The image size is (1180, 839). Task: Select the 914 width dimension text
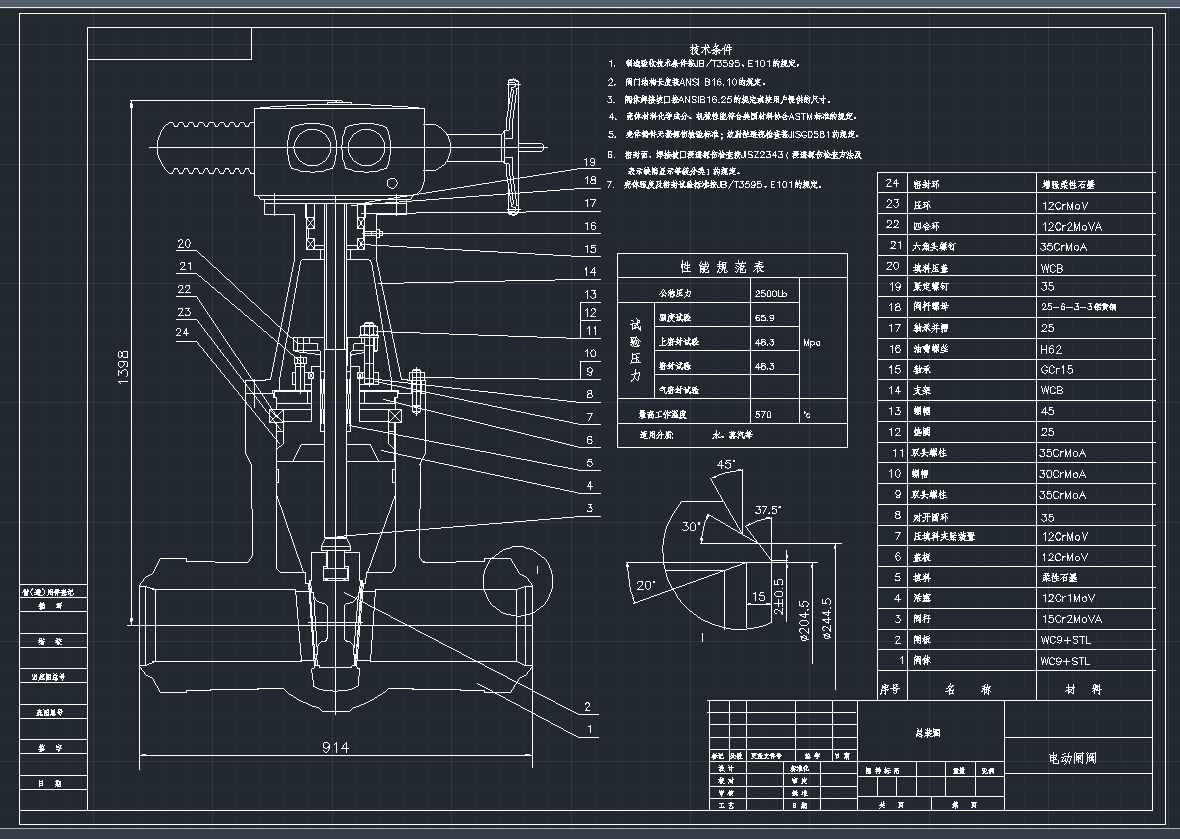click(335, 748)
